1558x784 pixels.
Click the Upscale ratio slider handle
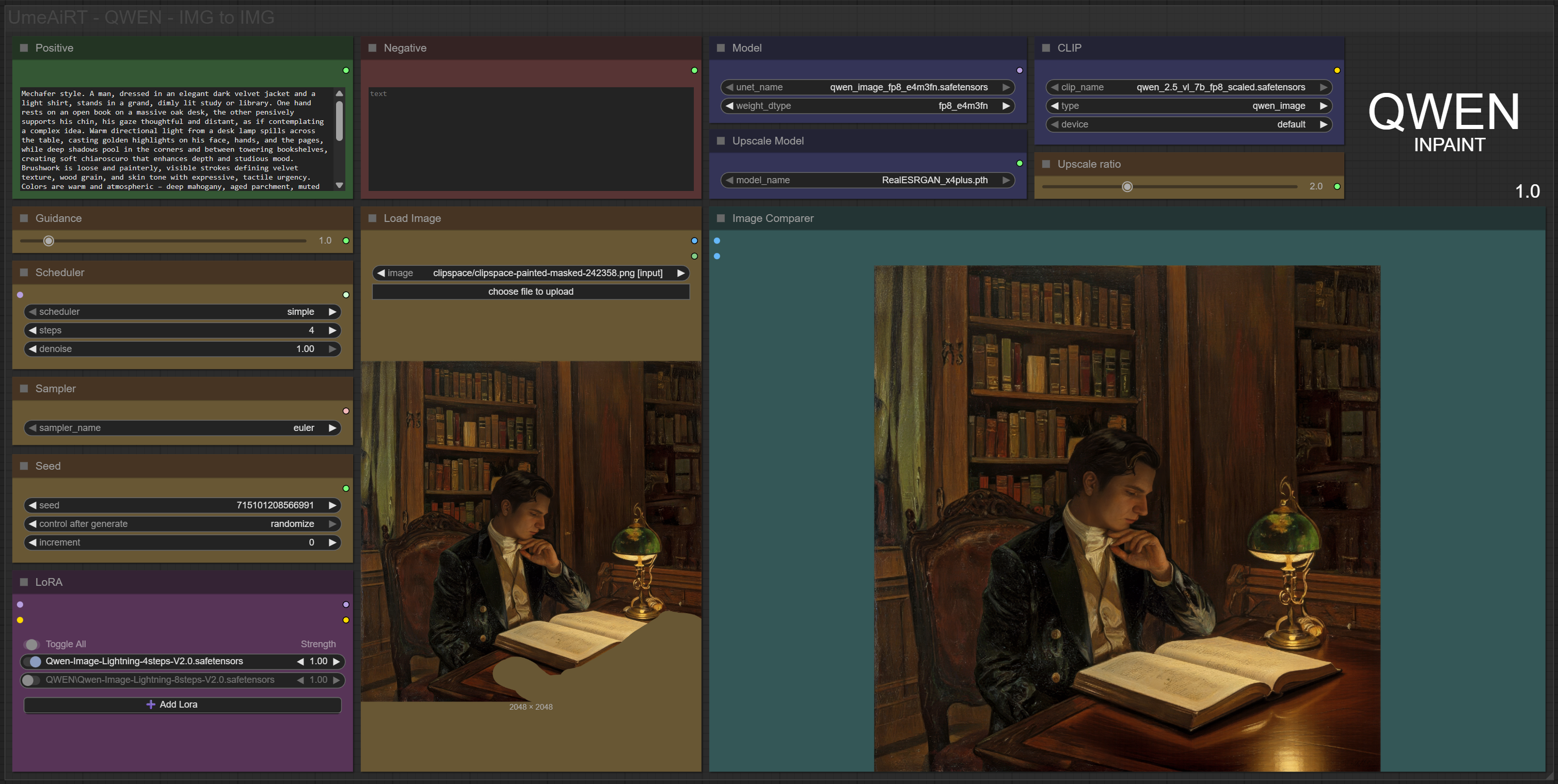[1127, 187]
